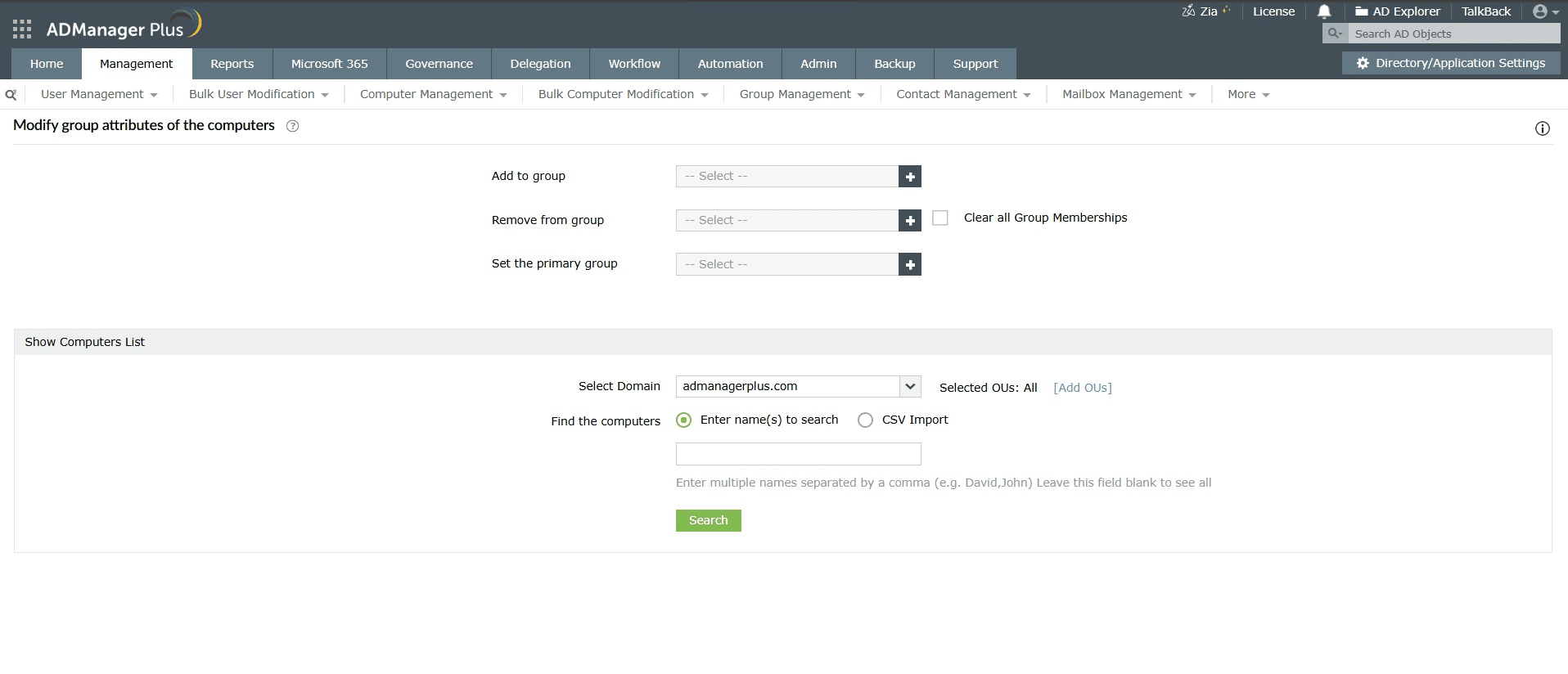Image resolution: width=1568 pixels, height=674 pixels.
Task: Expand the Bulk Computer Modification dropdown
Action: click(x=624, y=95)
